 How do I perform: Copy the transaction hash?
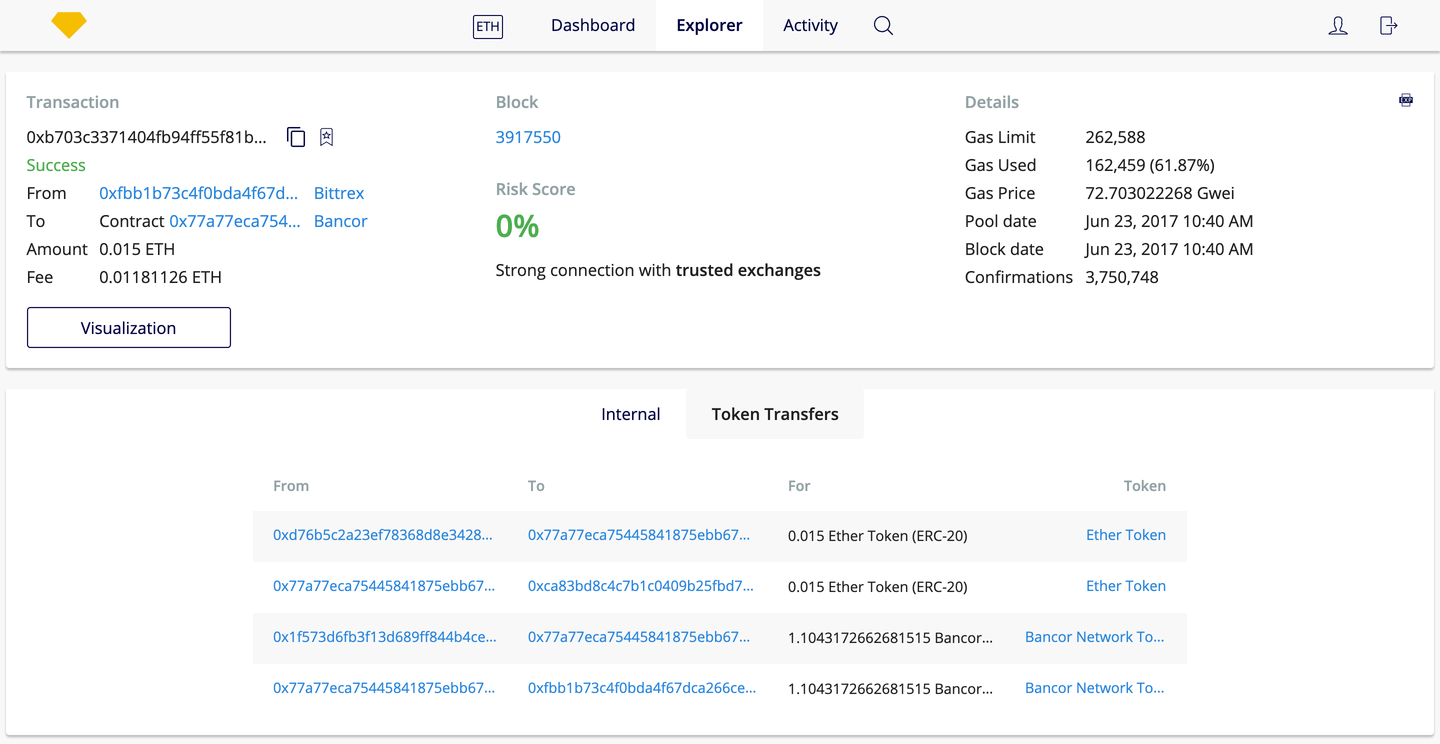click(x=296, y=137)
